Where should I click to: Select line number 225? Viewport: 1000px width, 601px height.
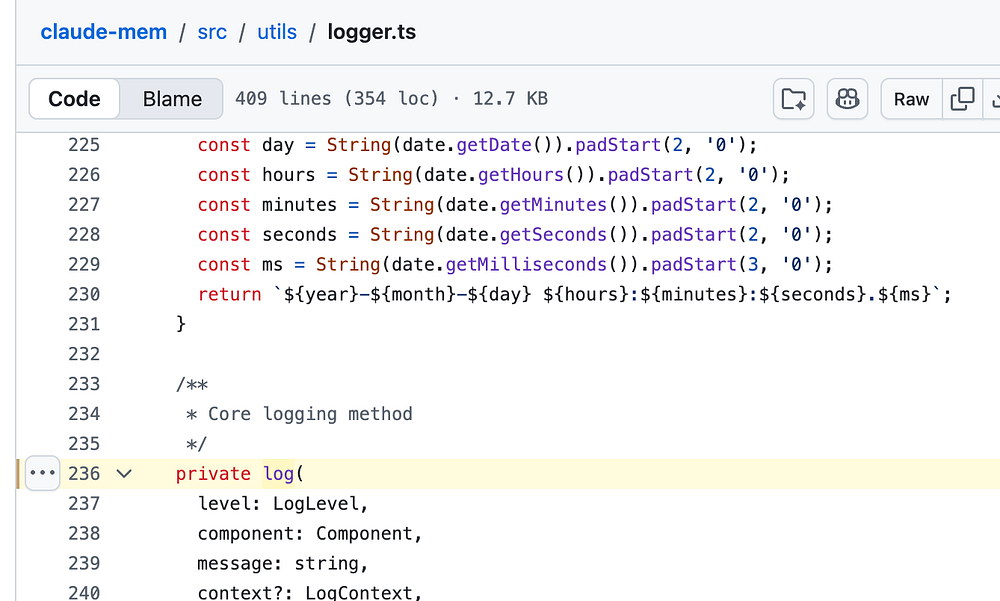(x=84, y=145)
